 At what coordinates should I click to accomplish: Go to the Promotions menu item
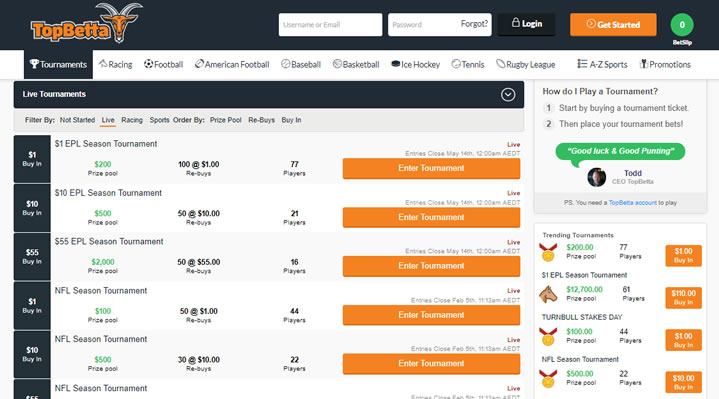pos(665,64)
